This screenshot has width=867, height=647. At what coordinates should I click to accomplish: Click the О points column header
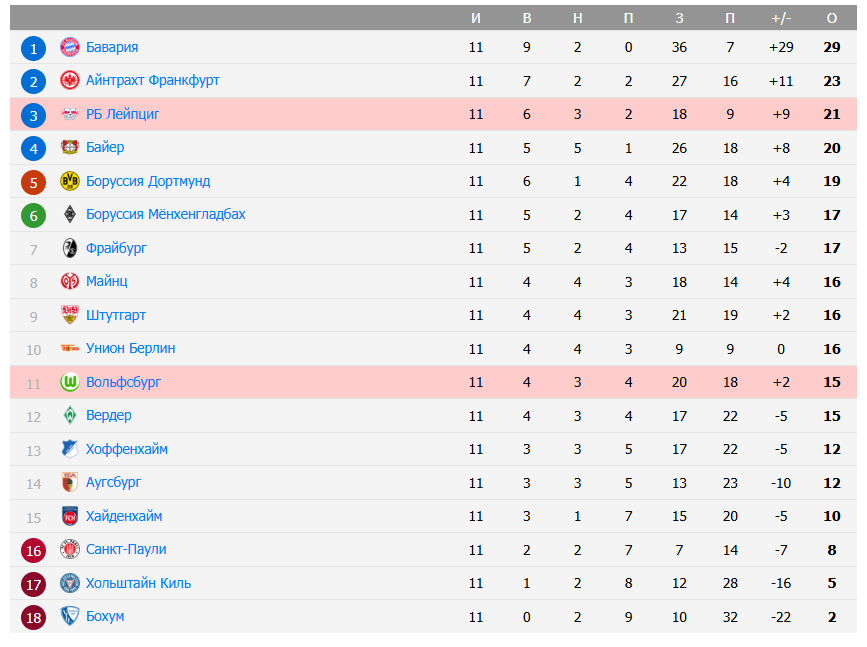pos(832,18)
